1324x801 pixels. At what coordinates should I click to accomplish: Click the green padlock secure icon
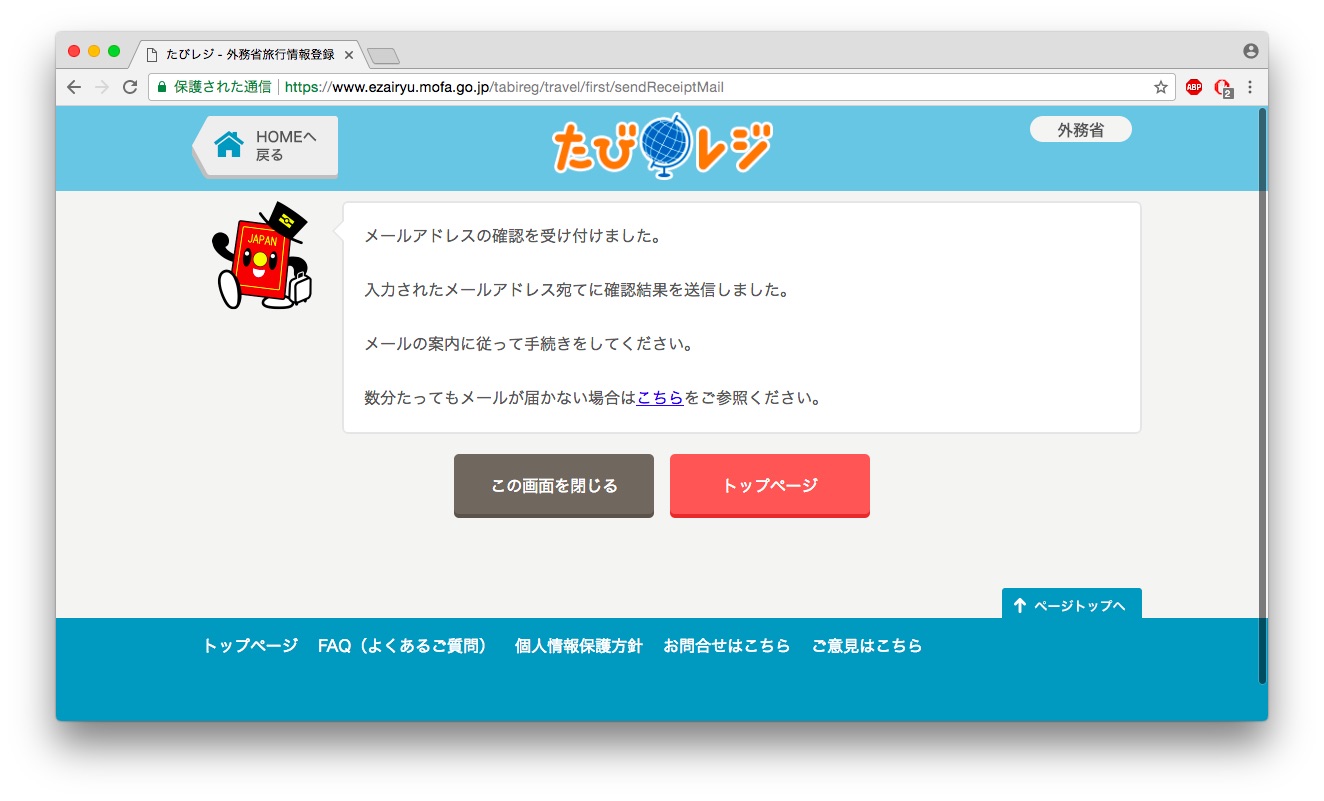[162, 87]
